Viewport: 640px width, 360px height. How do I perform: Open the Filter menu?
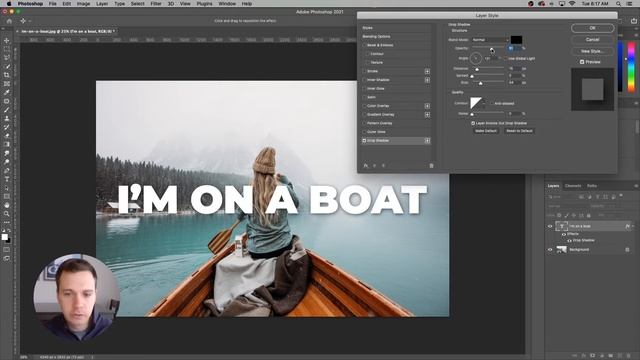tap(156, 4)
